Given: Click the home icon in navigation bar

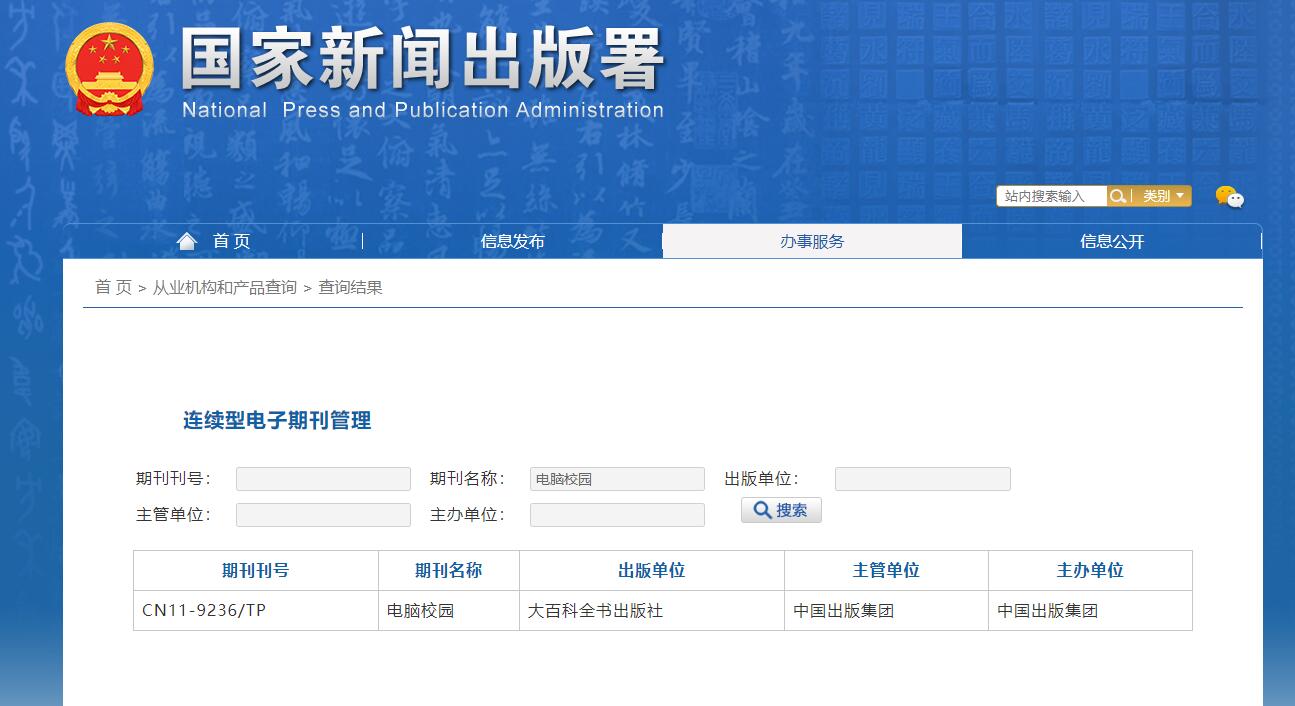Looking at the screenshot, I should click(x=187, y=241).
